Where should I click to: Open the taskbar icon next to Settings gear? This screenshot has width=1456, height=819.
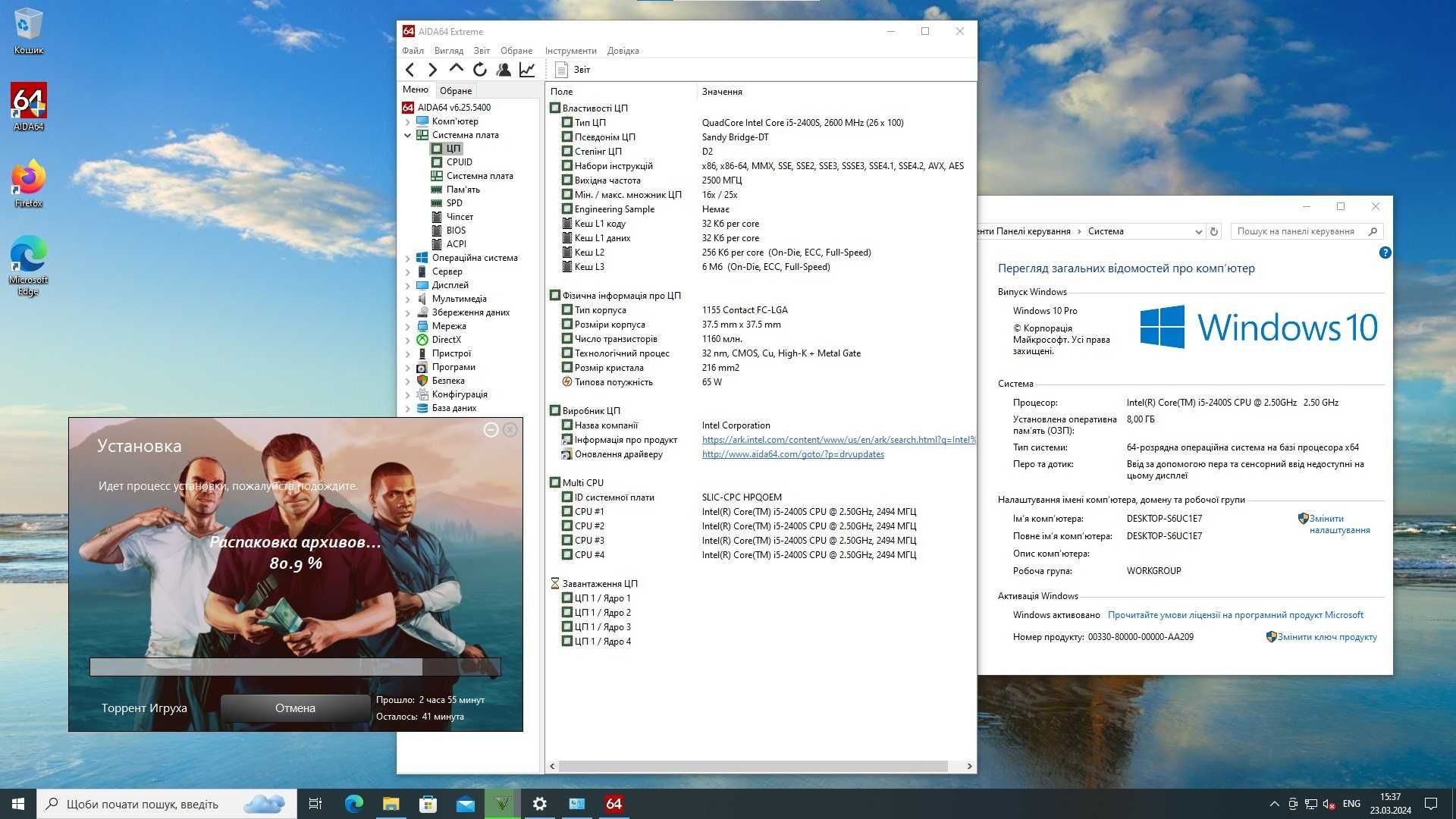[x=576, y=804]
